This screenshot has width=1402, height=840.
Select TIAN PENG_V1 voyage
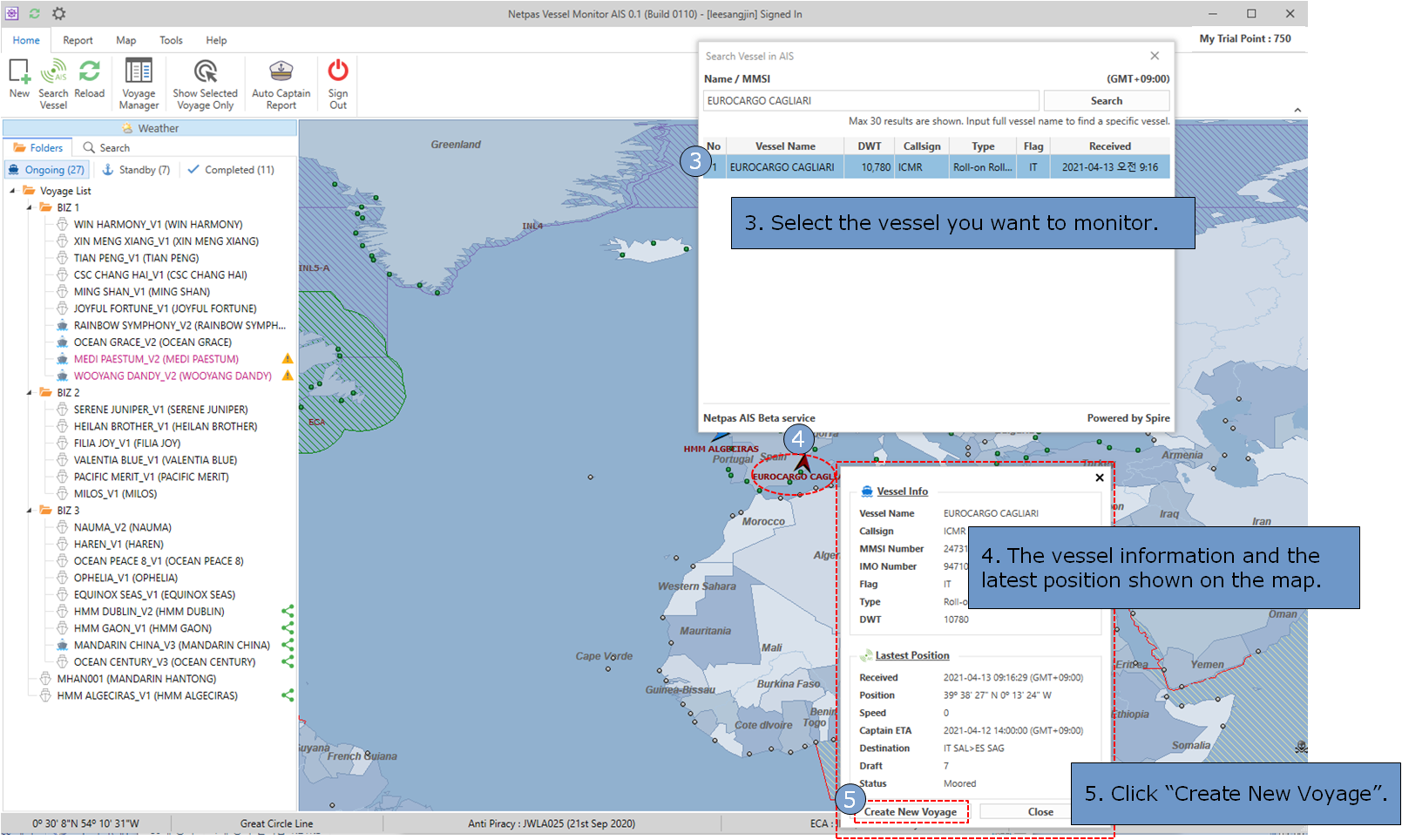136,258
